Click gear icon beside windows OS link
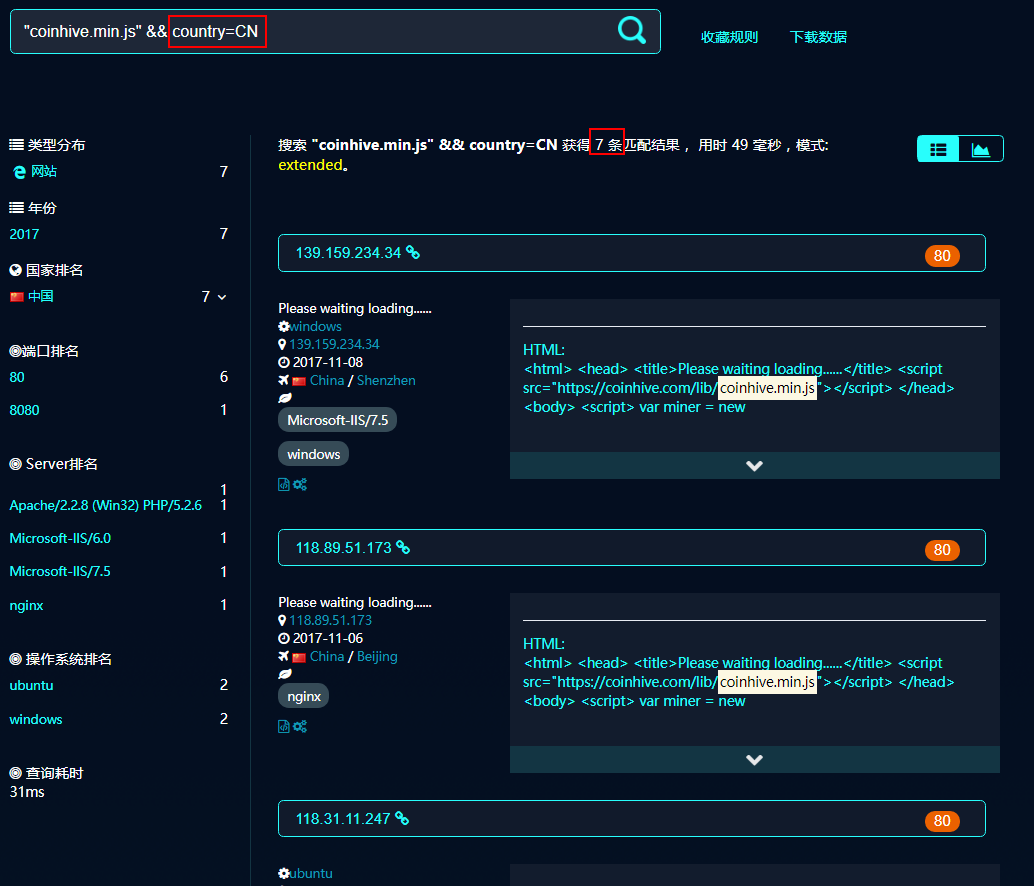 click(x=284, y=326)
